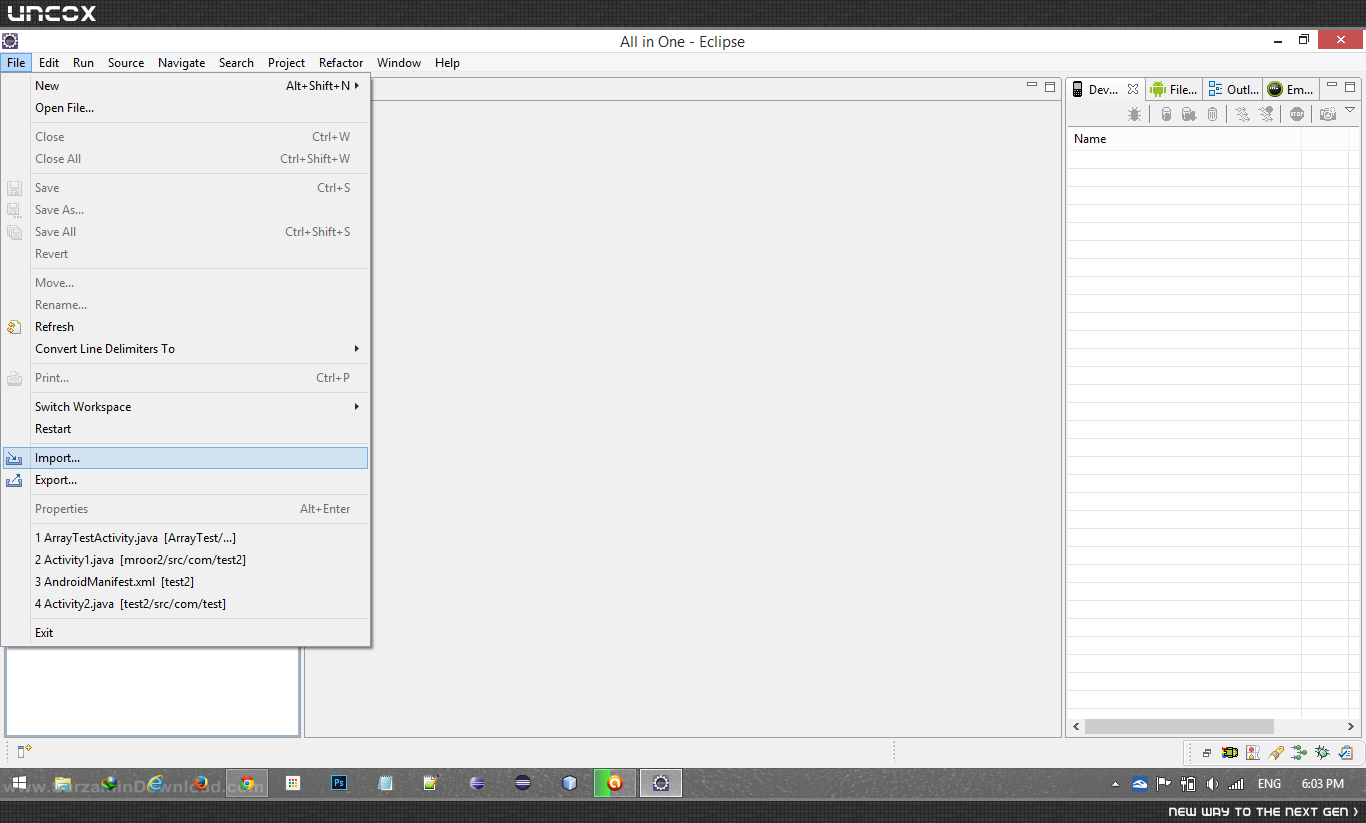The height and width of the screenshot is (823, 1366).
Task: Click the ENG language indicator
Action: pyautogui.click(x=1269, y=784)
